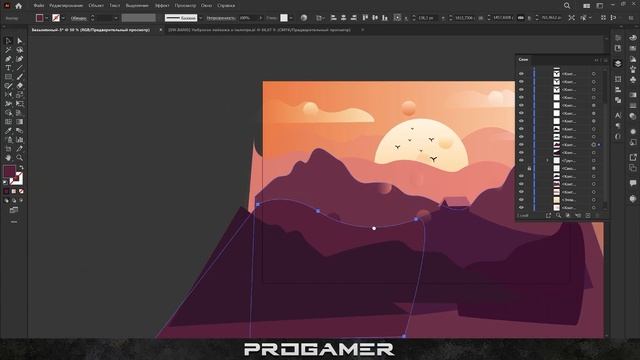Screen dimensions: 640x360
Task: Open the stroke weight dropdown
Action: pyautogui.click(x=116, y=18)
